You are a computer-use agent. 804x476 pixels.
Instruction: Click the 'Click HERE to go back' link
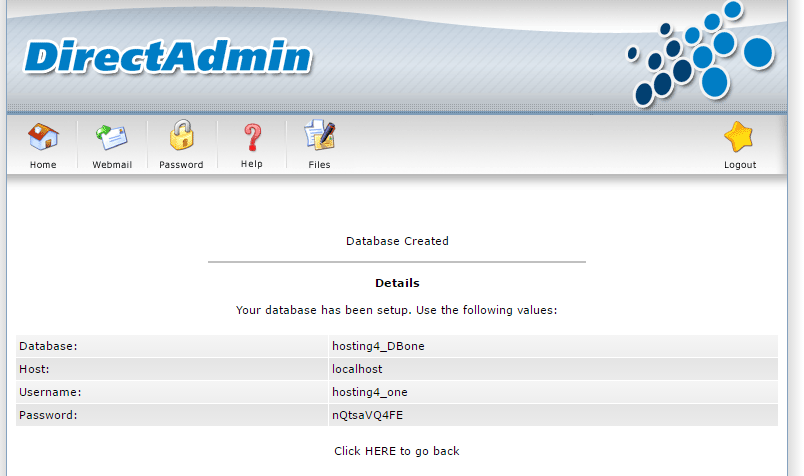pos(397,451)
